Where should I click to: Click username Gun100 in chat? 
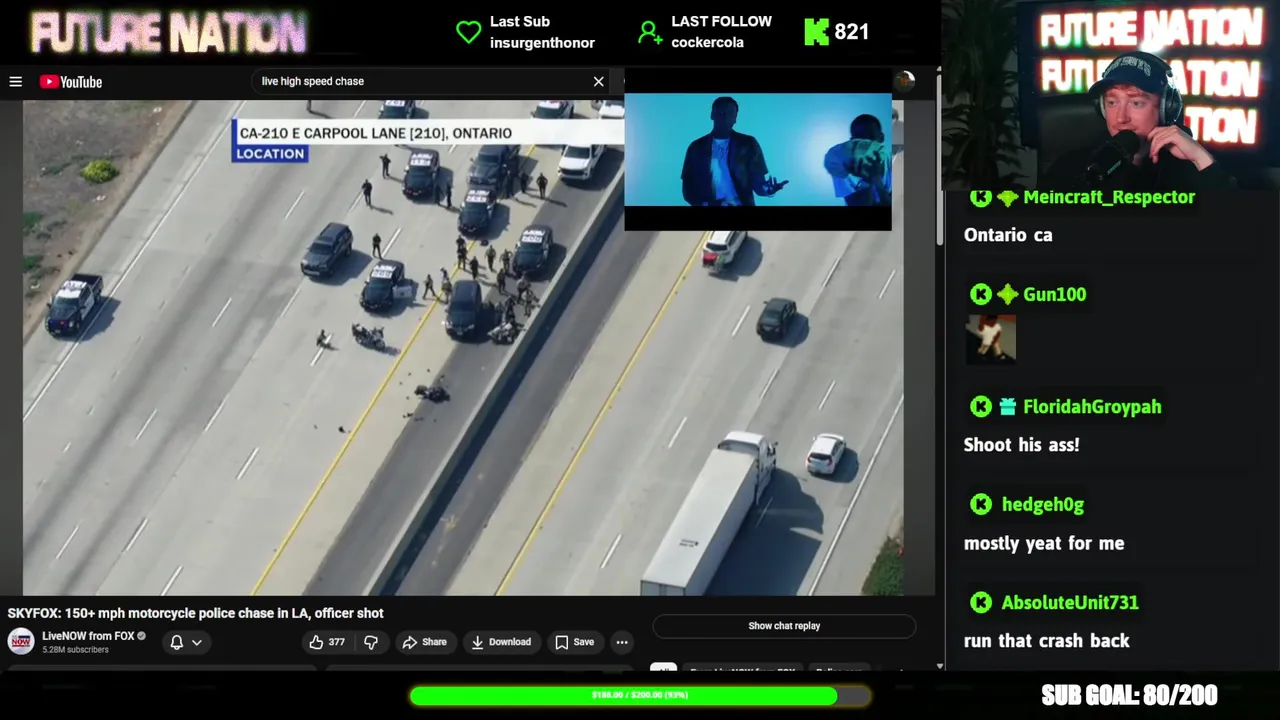(x=1054, y=294)
